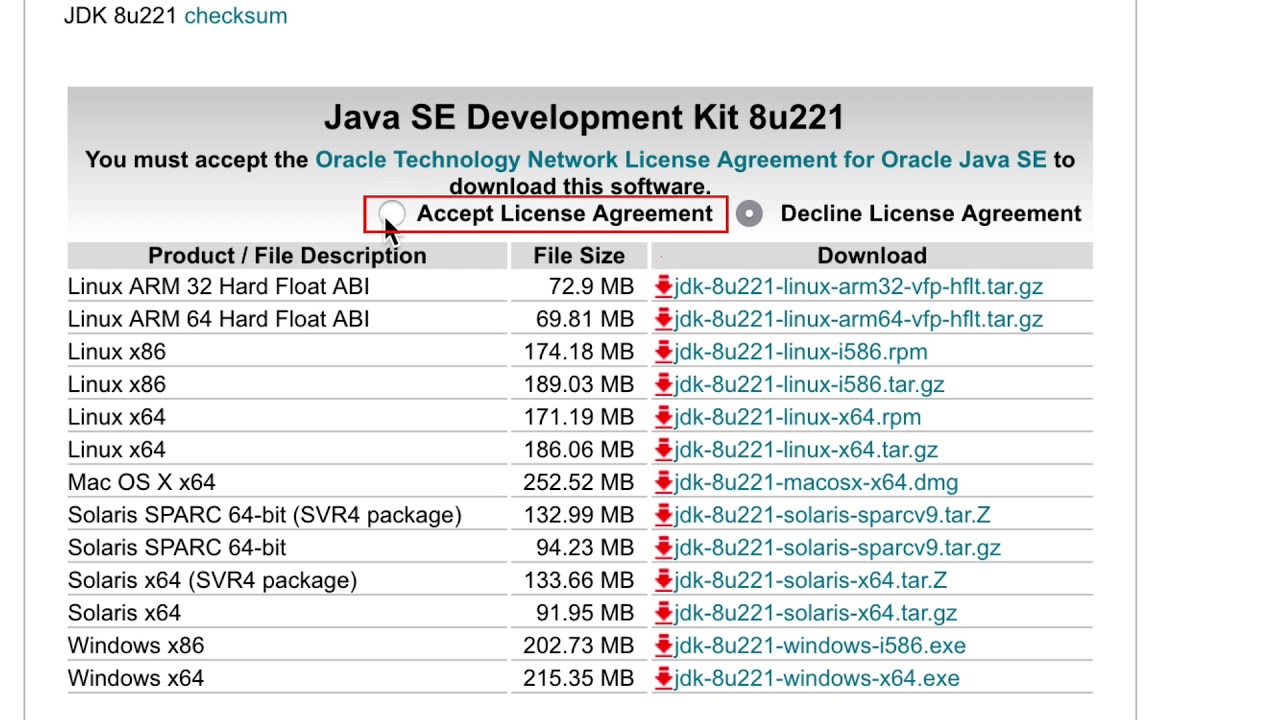Click the Windows x64 description
1280x720 pixels.
136,679
